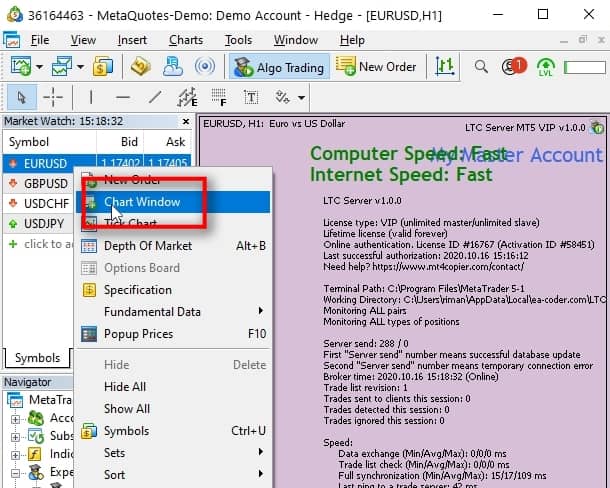
Task: Open the Navigator toolbar icon with the gold folder
Action: pos(141,67)
